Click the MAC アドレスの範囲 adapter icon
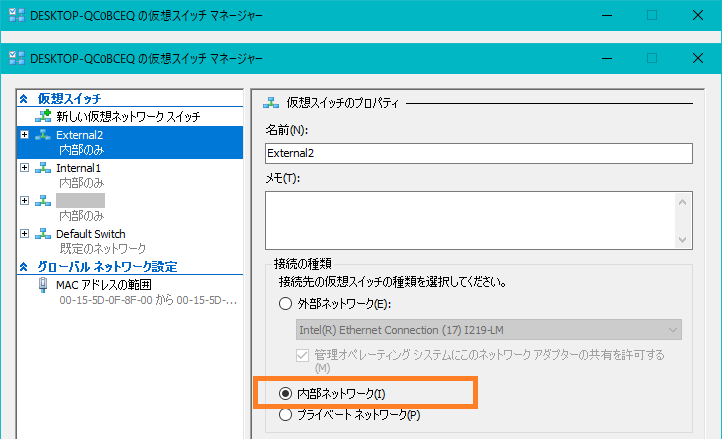This screenshot has width=722, height=439. pos(43,285)
